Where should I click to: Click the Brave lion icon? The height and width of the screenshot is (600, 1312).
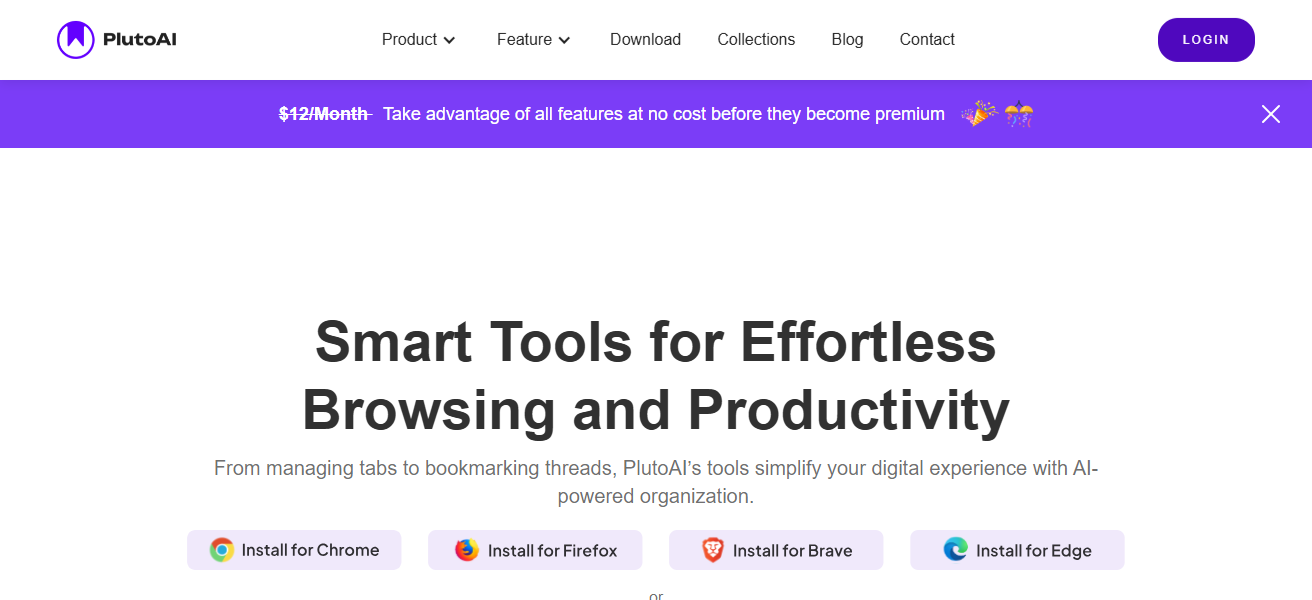pos(712,550)
